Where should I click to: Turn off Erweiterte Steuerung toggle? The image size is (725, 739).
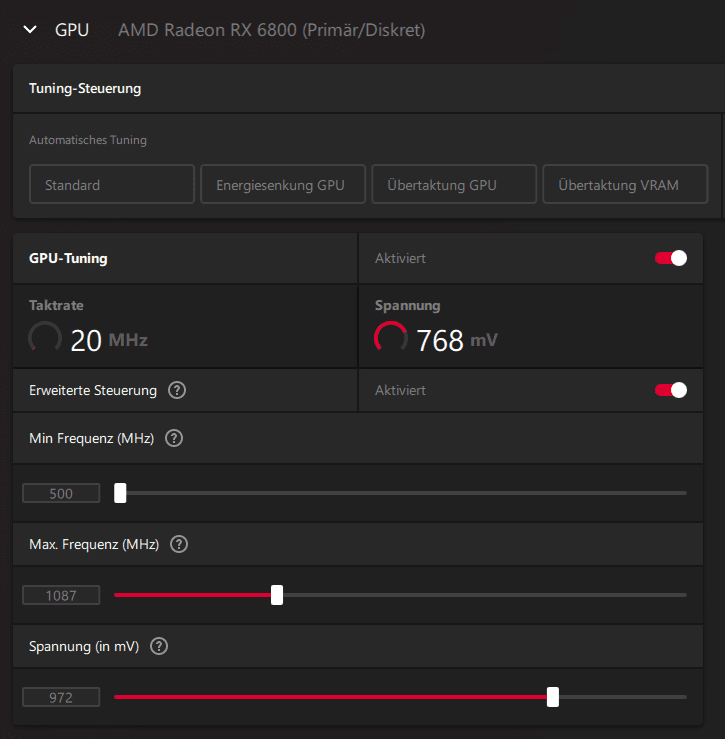click(x=671, y=390)
